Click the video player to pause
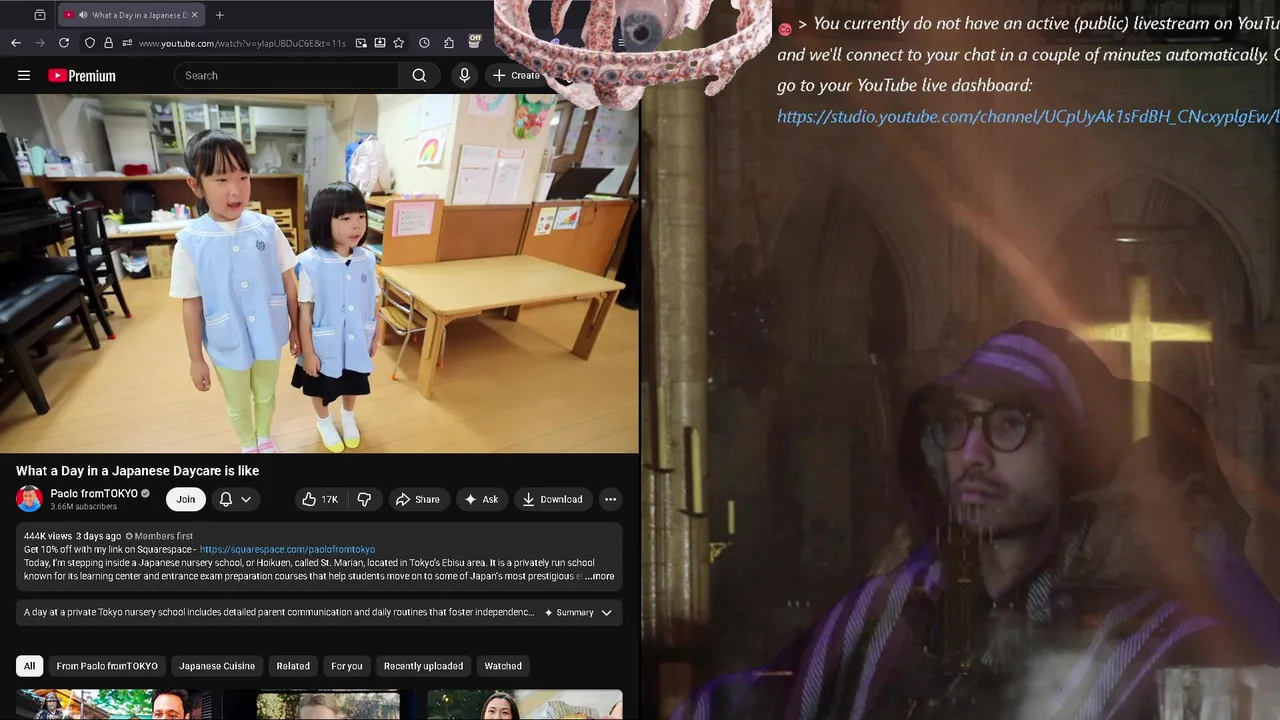Image resolution: width=1280 pixels, height=720 pixels. coord(319,273)
